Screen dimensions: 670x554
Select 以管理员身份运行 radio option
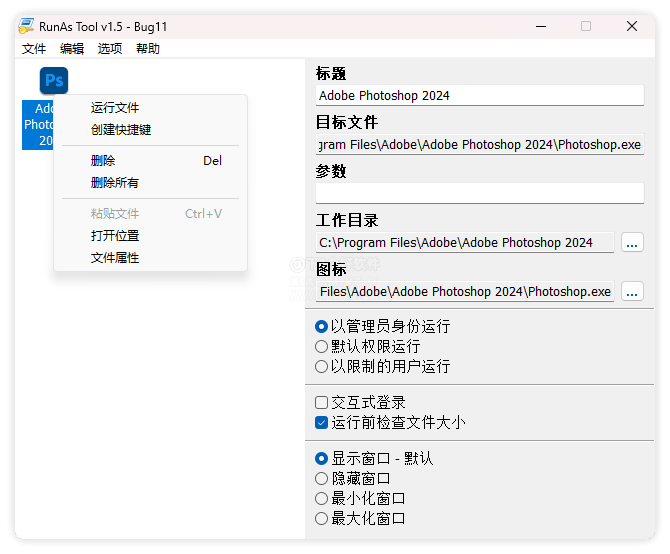point(322,326)
